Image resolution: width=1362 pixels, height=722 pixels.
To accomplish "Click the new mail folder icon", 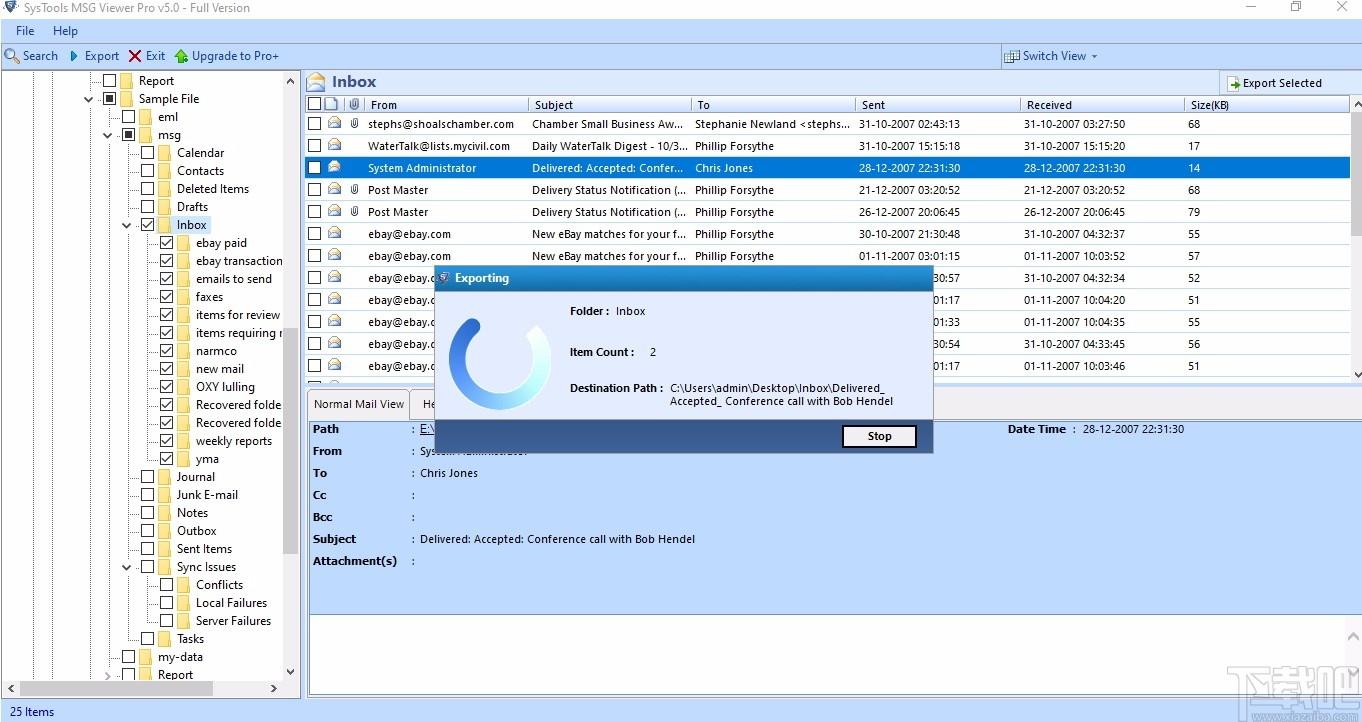I will point(184,369).
